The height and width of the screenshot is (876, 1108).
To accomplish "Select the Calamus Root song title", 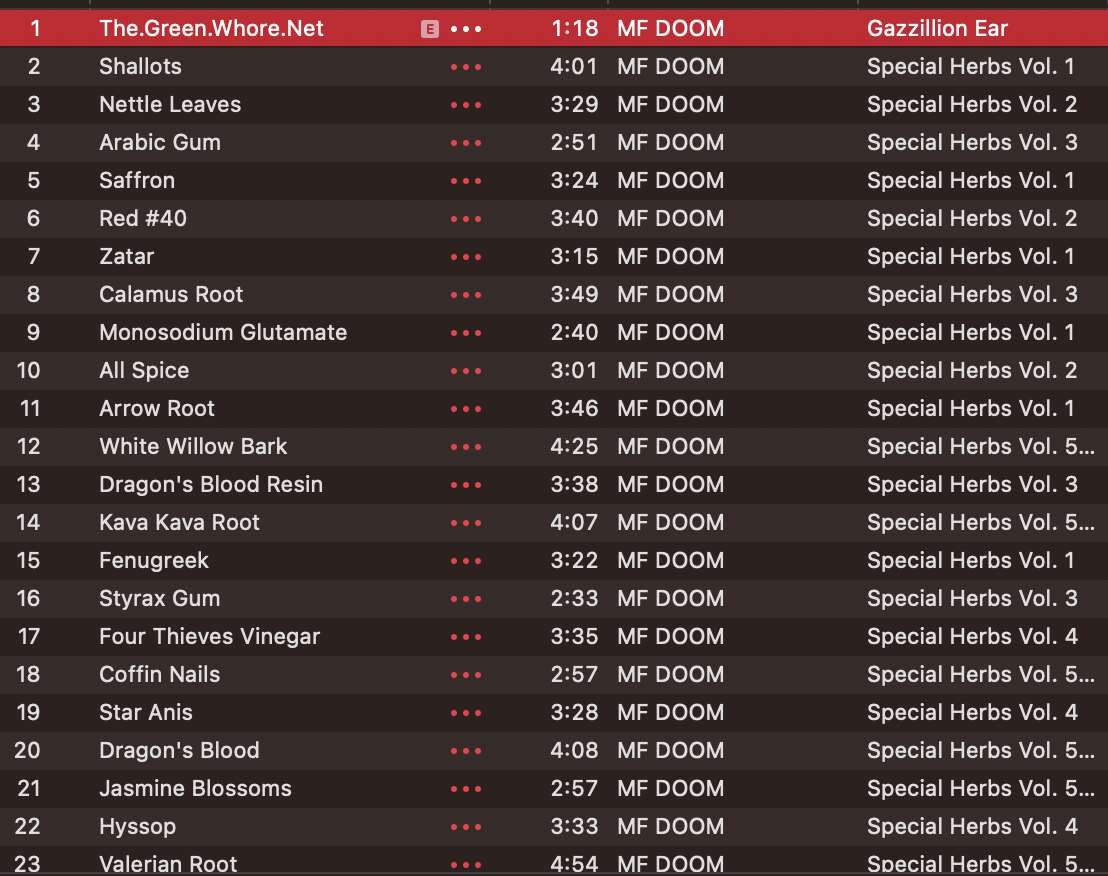I will coord(171,295).
